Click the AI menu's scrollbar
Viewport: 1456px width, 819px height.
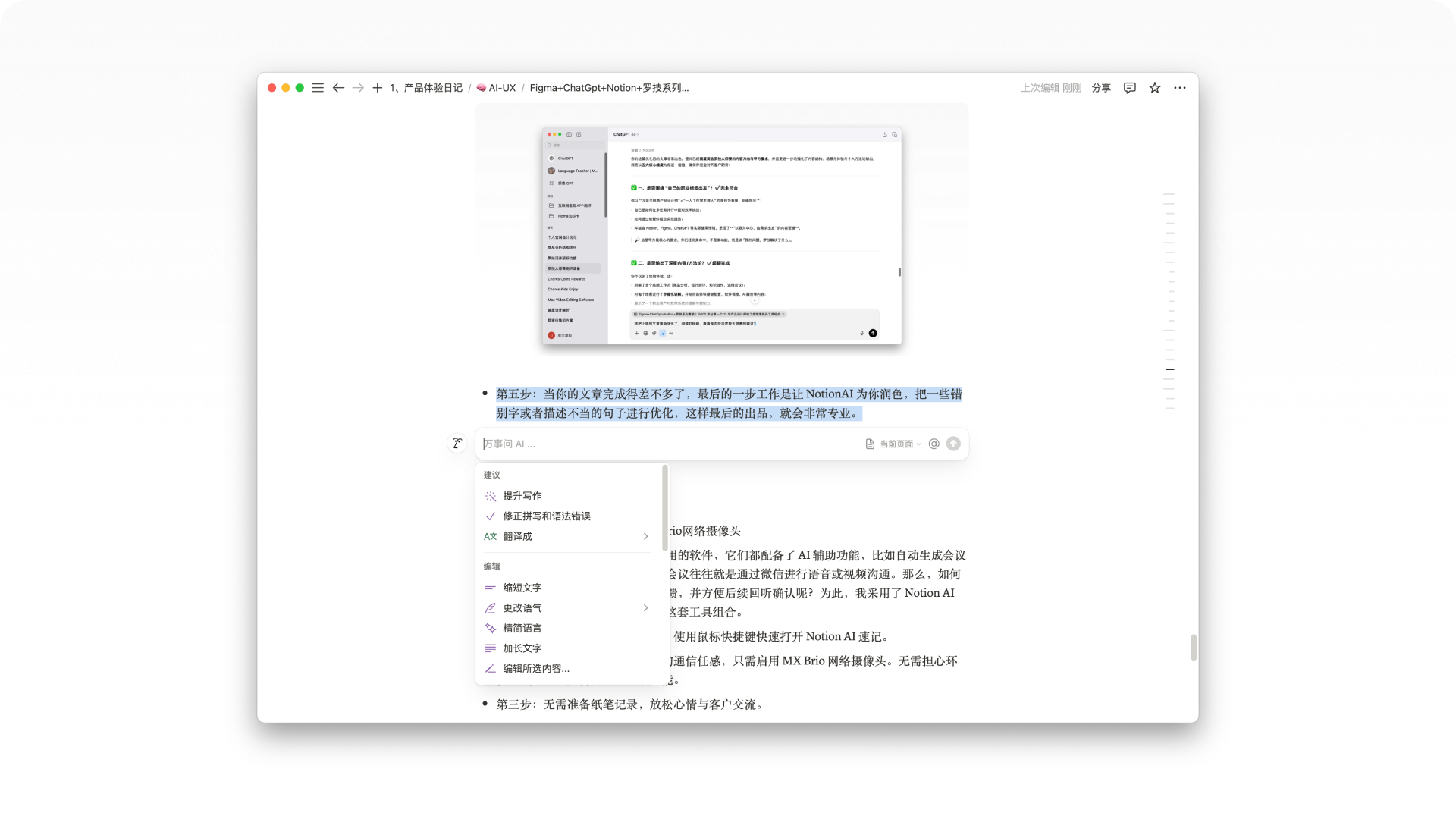[665, 508]
